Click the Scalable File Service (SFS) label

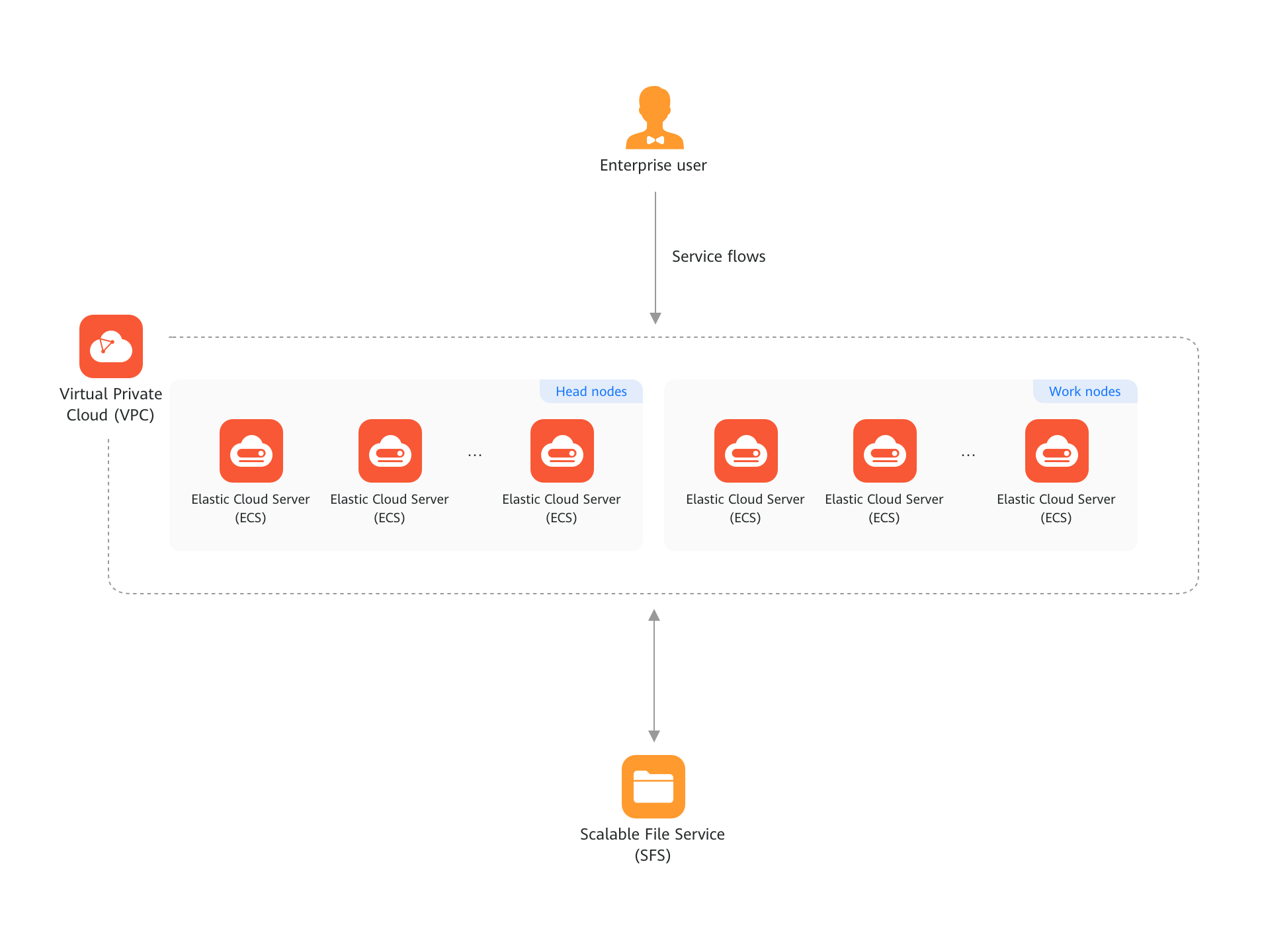[x=652, y=844]
